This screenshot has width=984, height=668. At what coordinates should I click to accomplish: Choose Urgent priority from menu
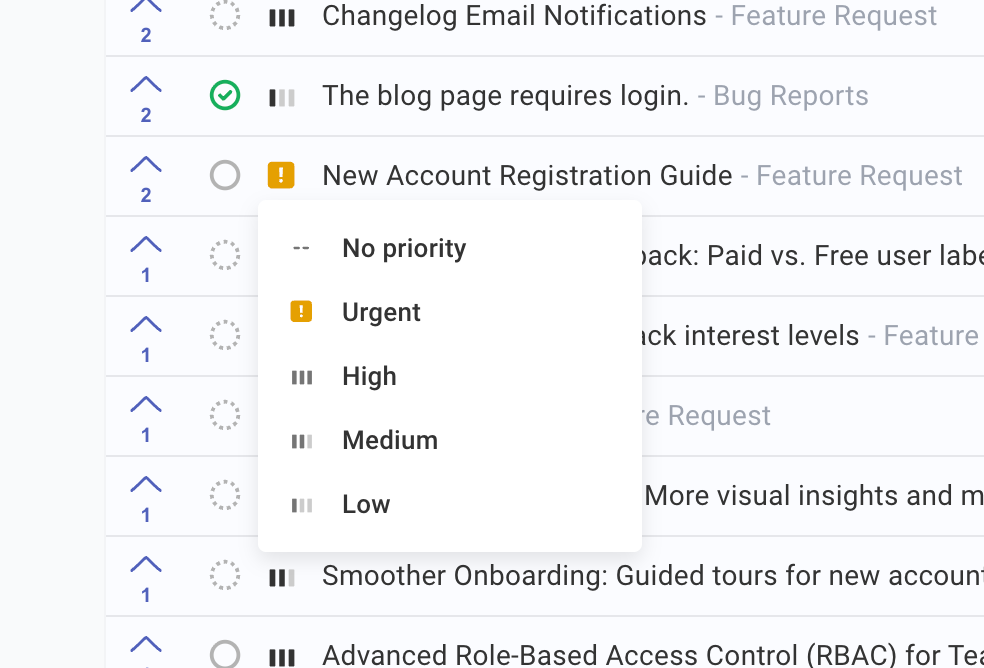[x=381, y=312]
